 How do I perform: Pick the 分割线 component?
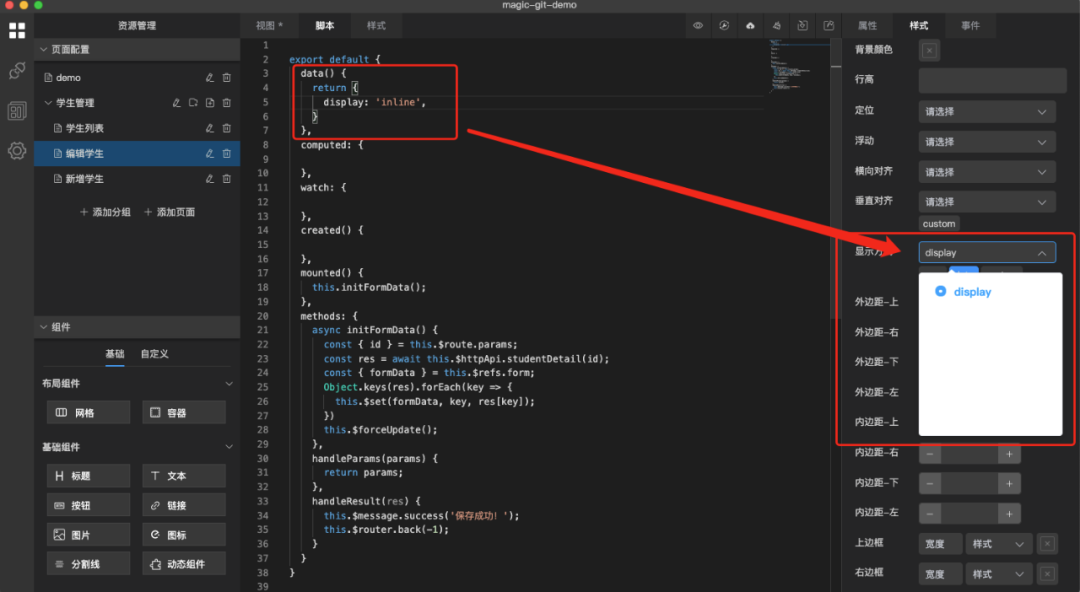click(88, 564)
